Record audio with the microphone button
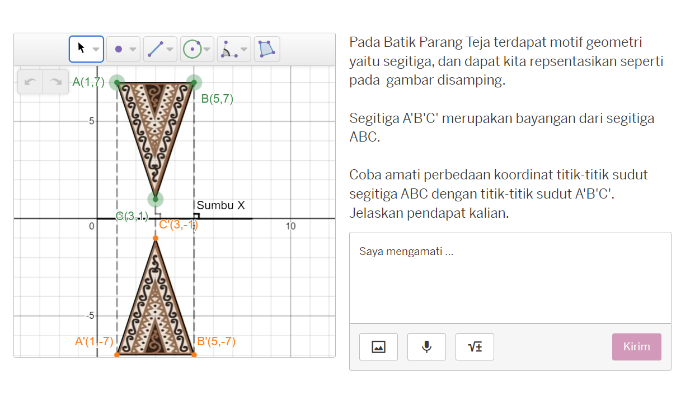The height and width of the screenshot is (400, 676). pos(426,347)
